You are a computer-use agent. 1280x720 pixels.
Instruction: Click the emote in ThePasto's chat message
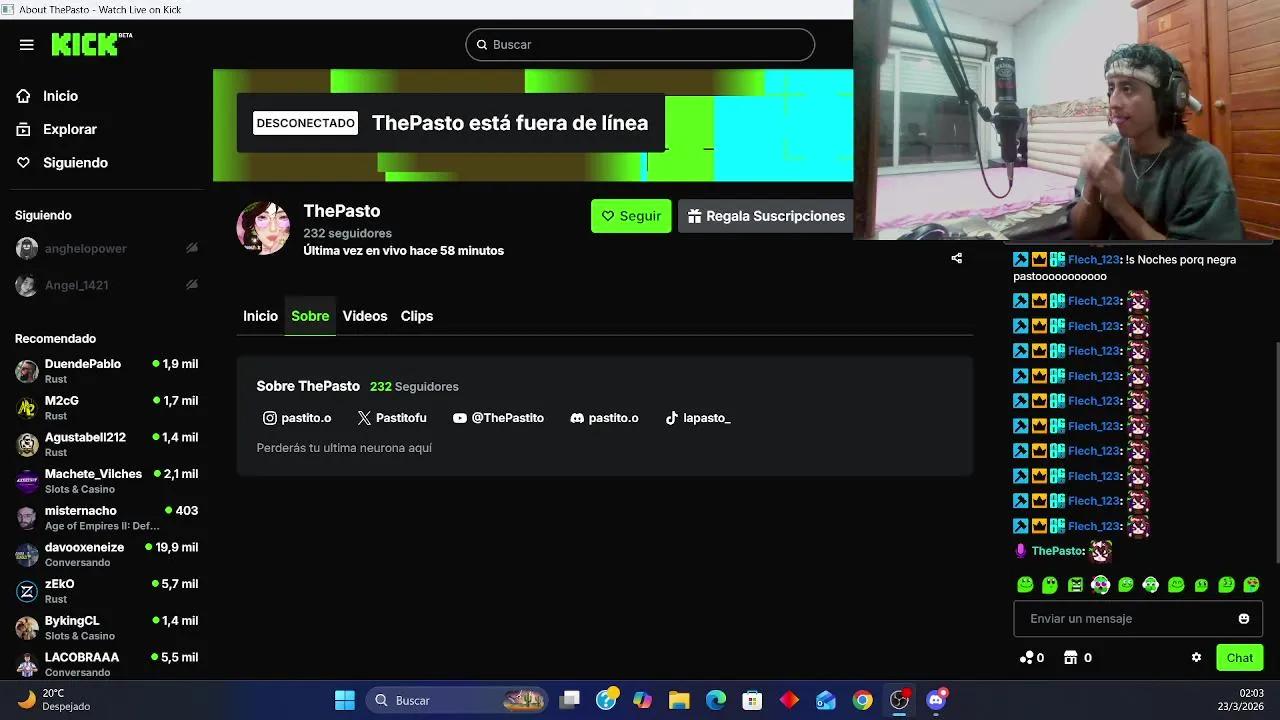pos(1101,551)
